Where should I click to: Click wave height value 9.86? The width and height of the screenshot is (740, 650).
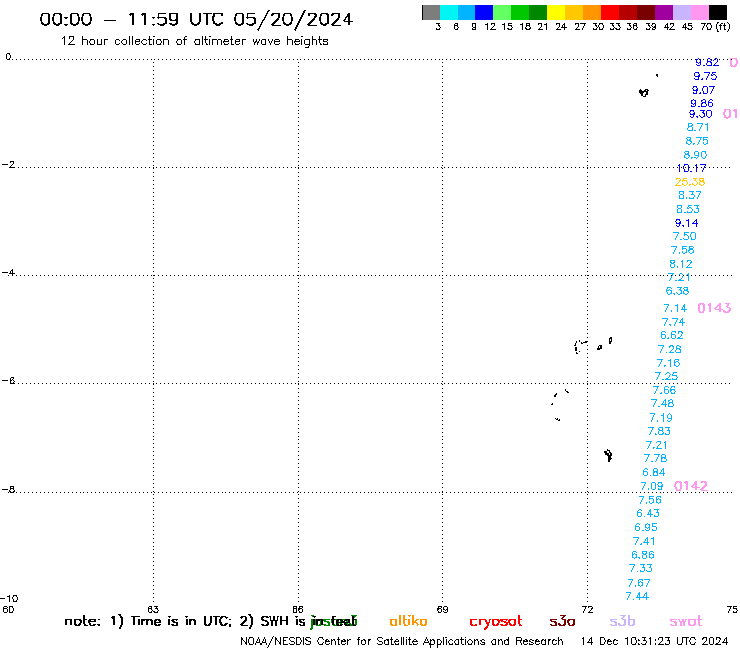coord(702,103)
